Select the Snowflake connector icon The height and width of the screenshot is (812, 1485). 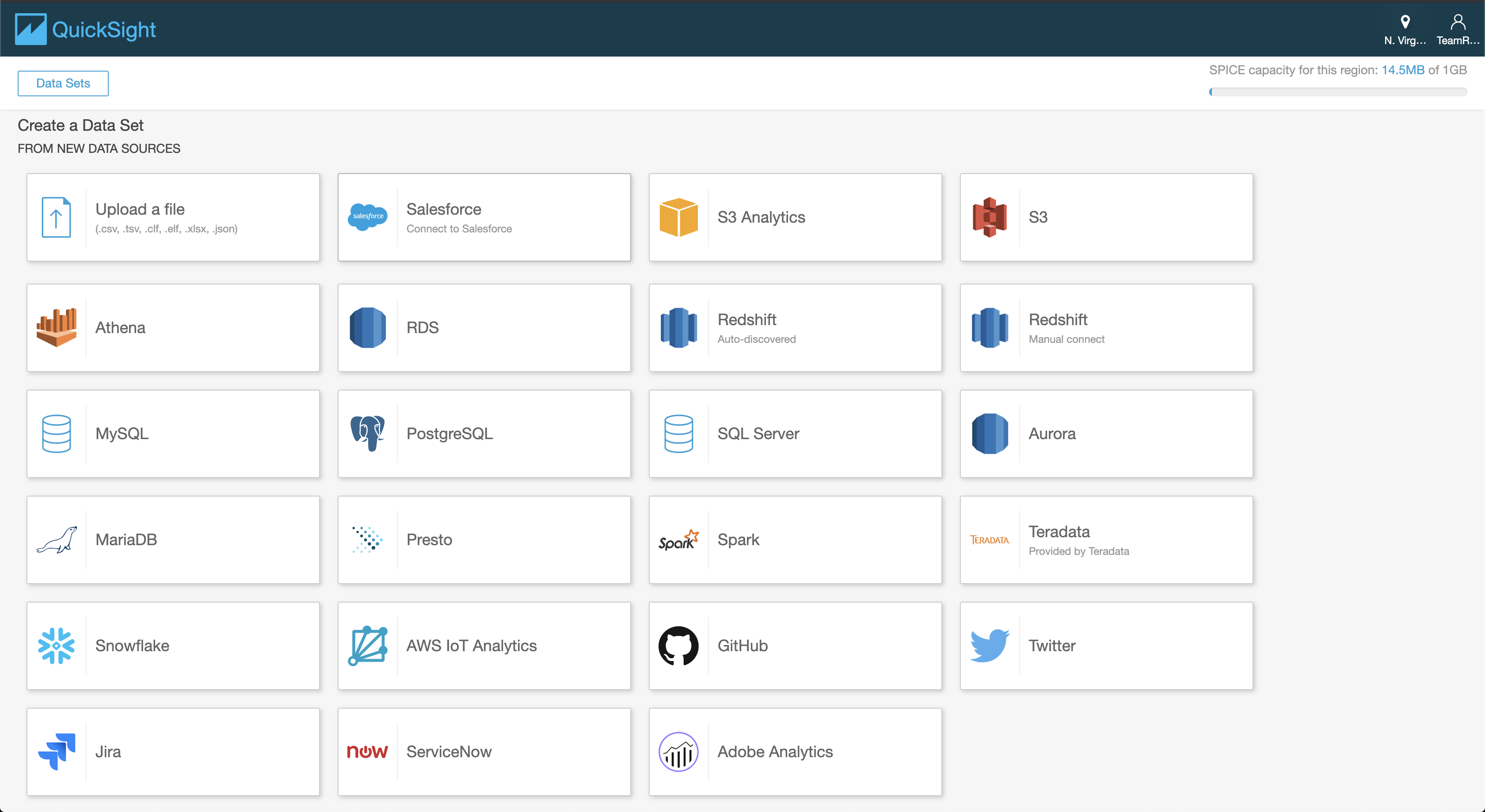tap(56, 645)
